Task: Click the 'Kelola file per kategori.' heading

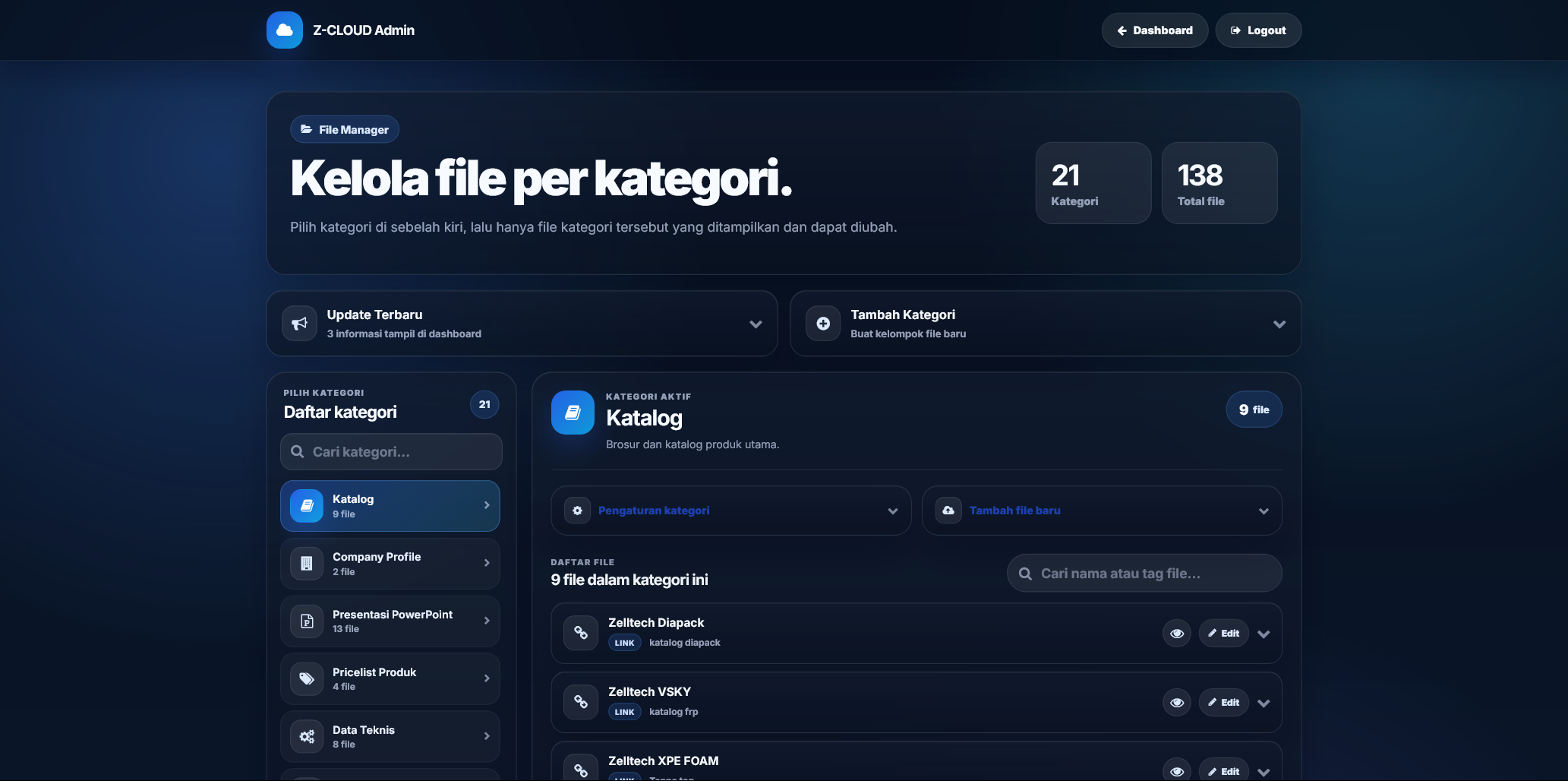Action: 541,179
